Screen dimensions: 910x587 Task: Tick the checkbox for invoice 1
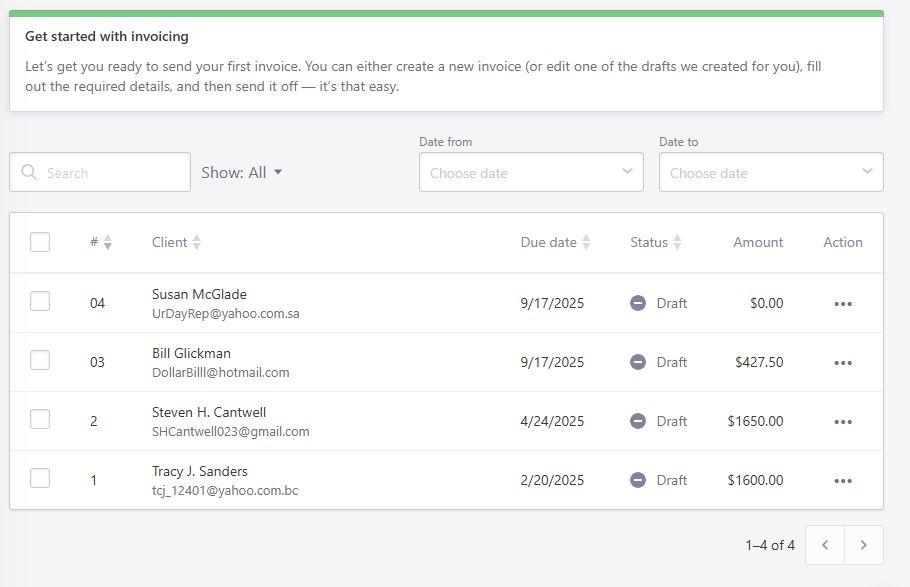40,479
